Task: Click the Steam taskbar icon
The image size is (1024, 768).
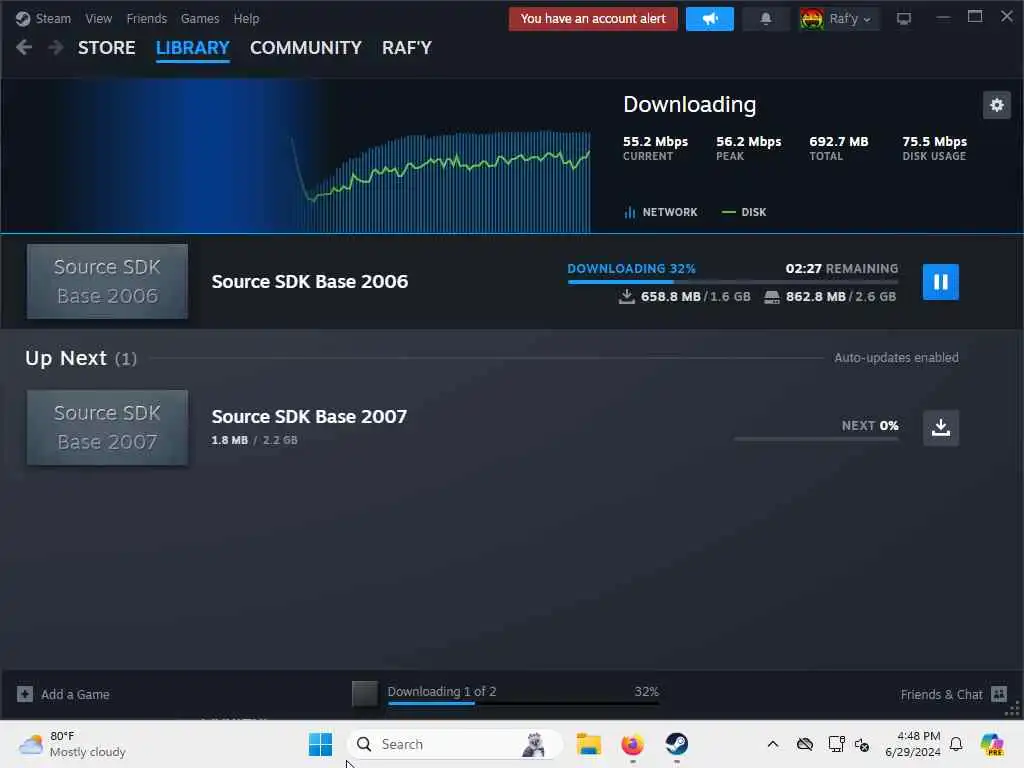Action: 677,744
